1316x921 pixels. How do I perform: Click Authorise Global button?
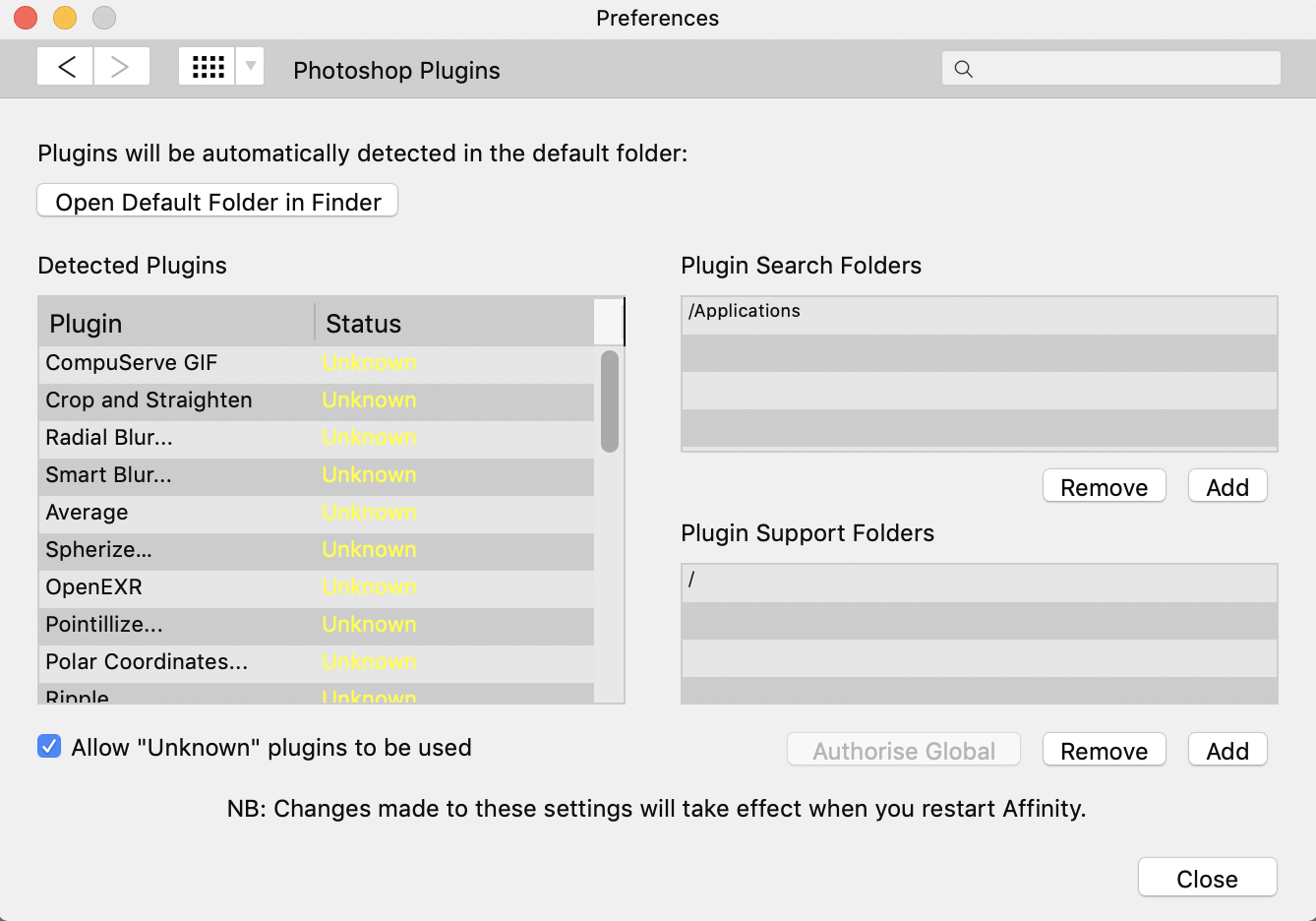(x=904, y=750)
